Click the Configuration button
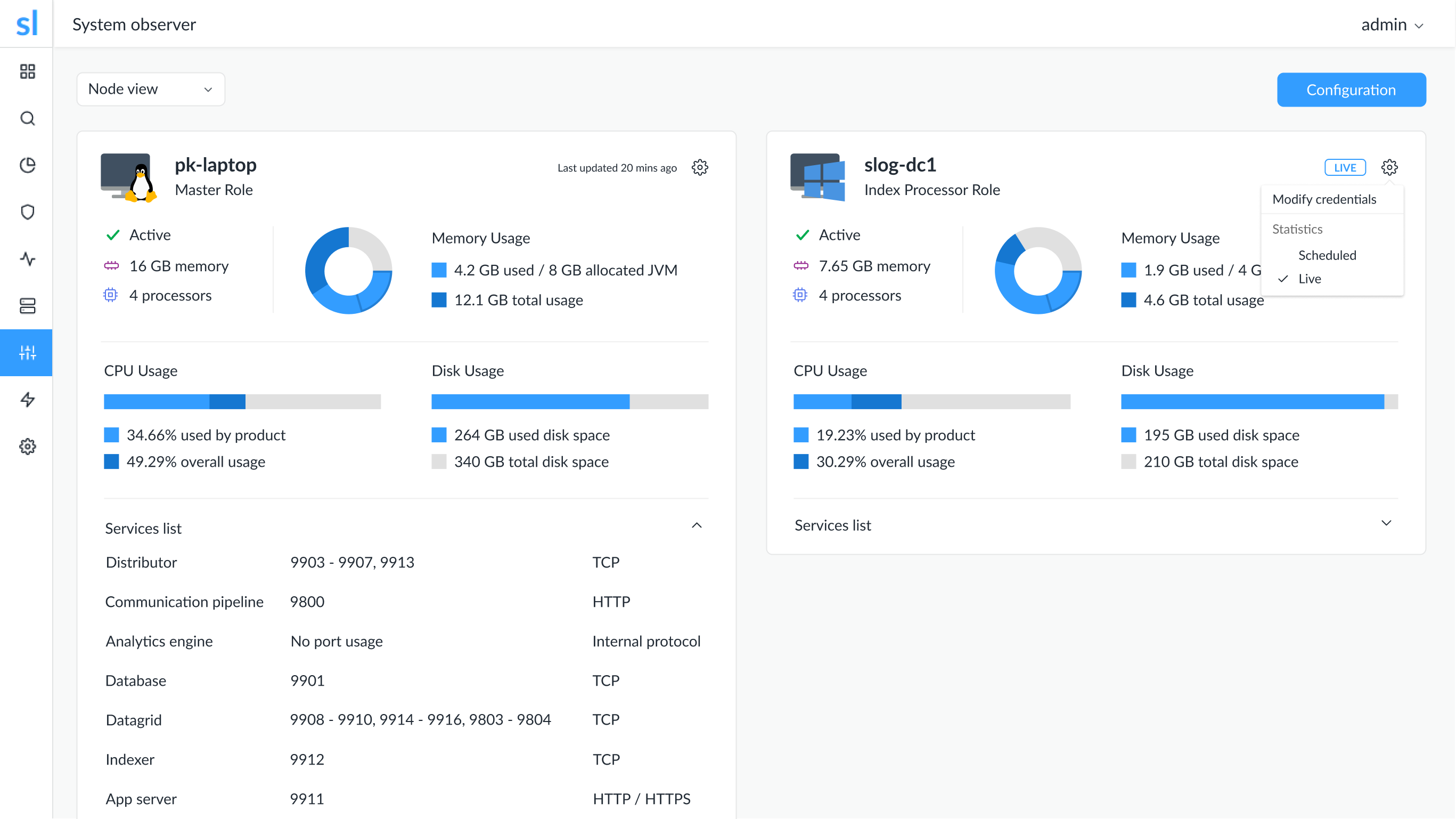The height and width of the screenshot is (819, 1456). point(1352,90)
